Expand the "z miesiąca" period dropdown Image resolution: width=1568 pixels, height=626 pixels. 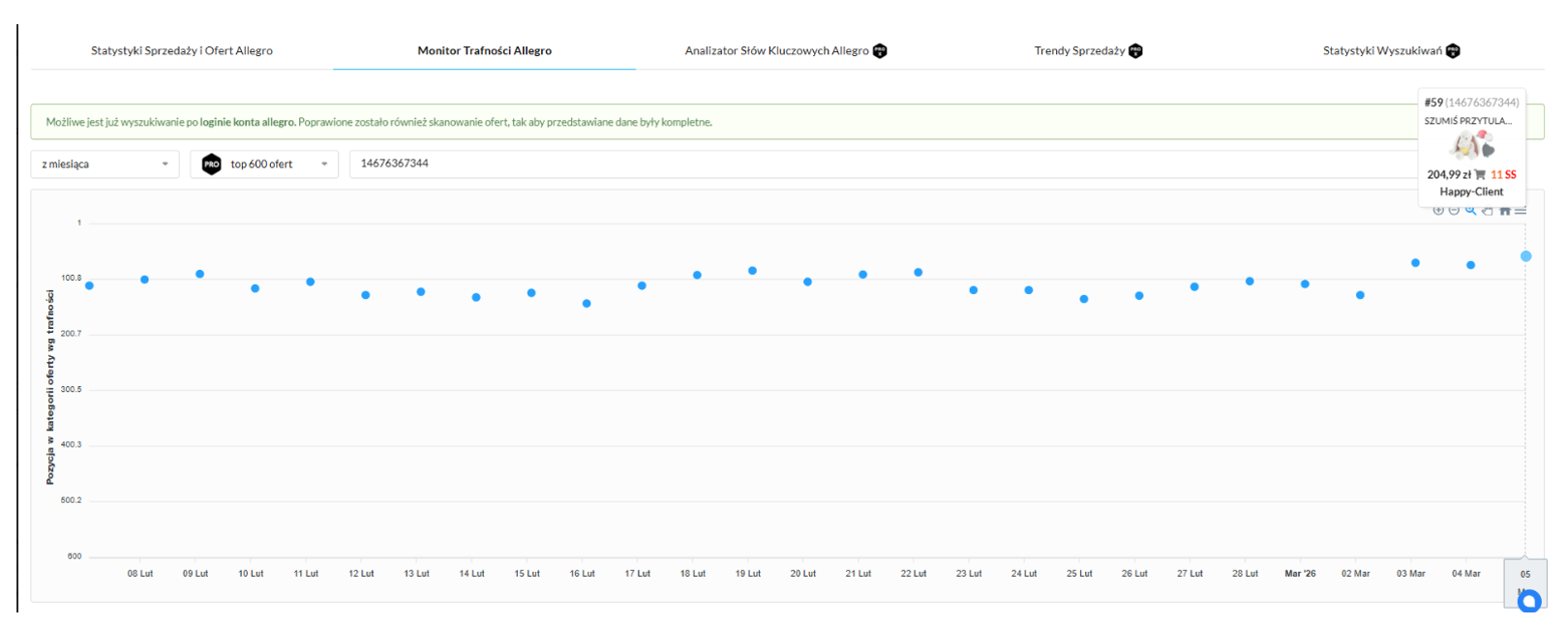105,164
